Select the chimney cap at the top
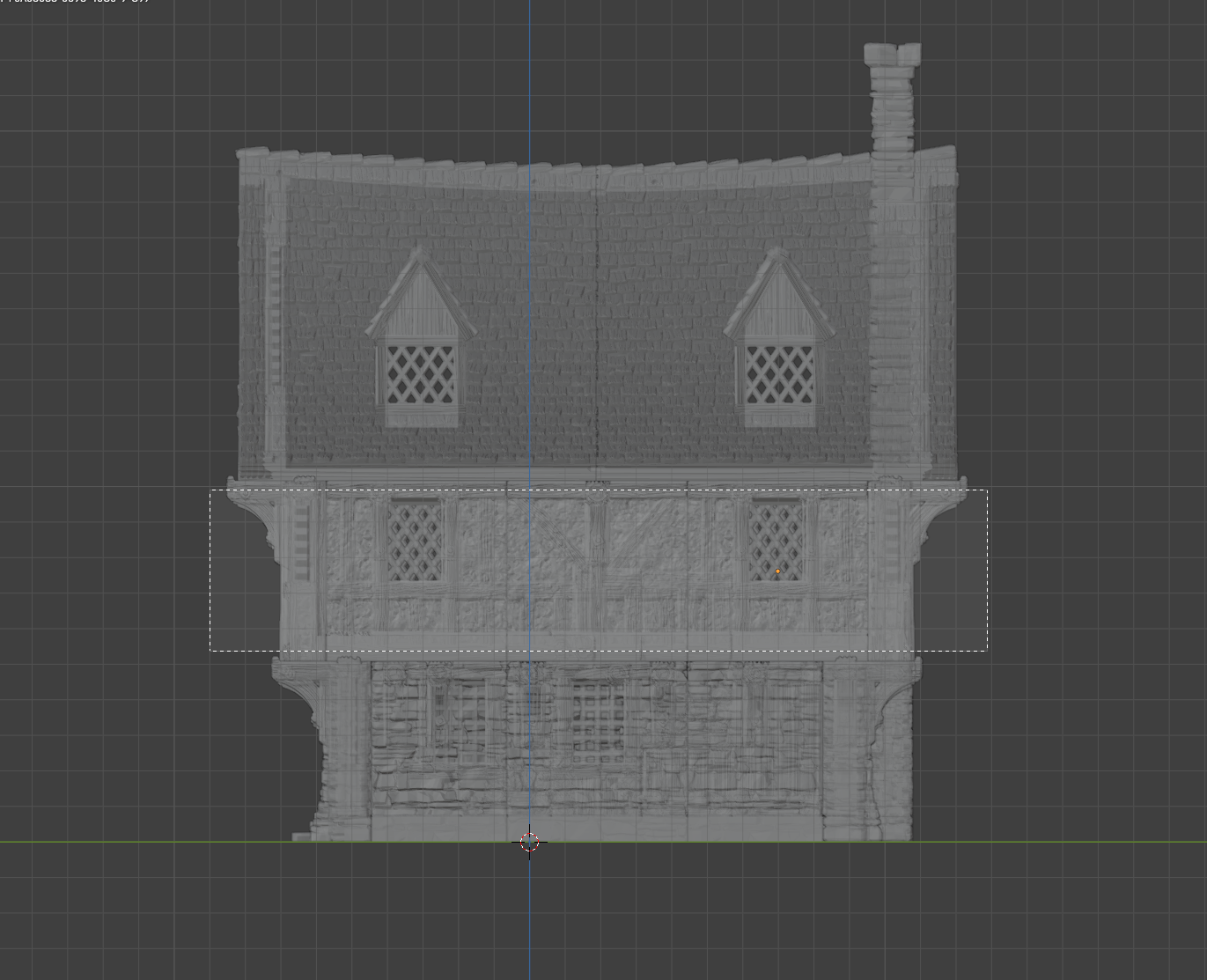The width and height of the screenshot is (1207, 980). click(893, 55)
